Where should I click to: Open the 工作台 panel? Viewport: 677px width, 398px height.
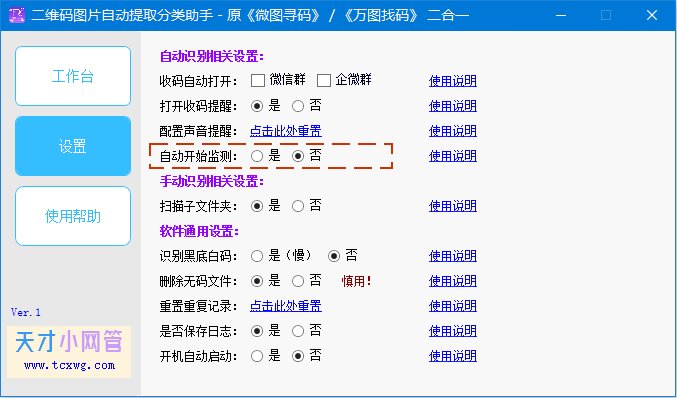tap(73, 76)
